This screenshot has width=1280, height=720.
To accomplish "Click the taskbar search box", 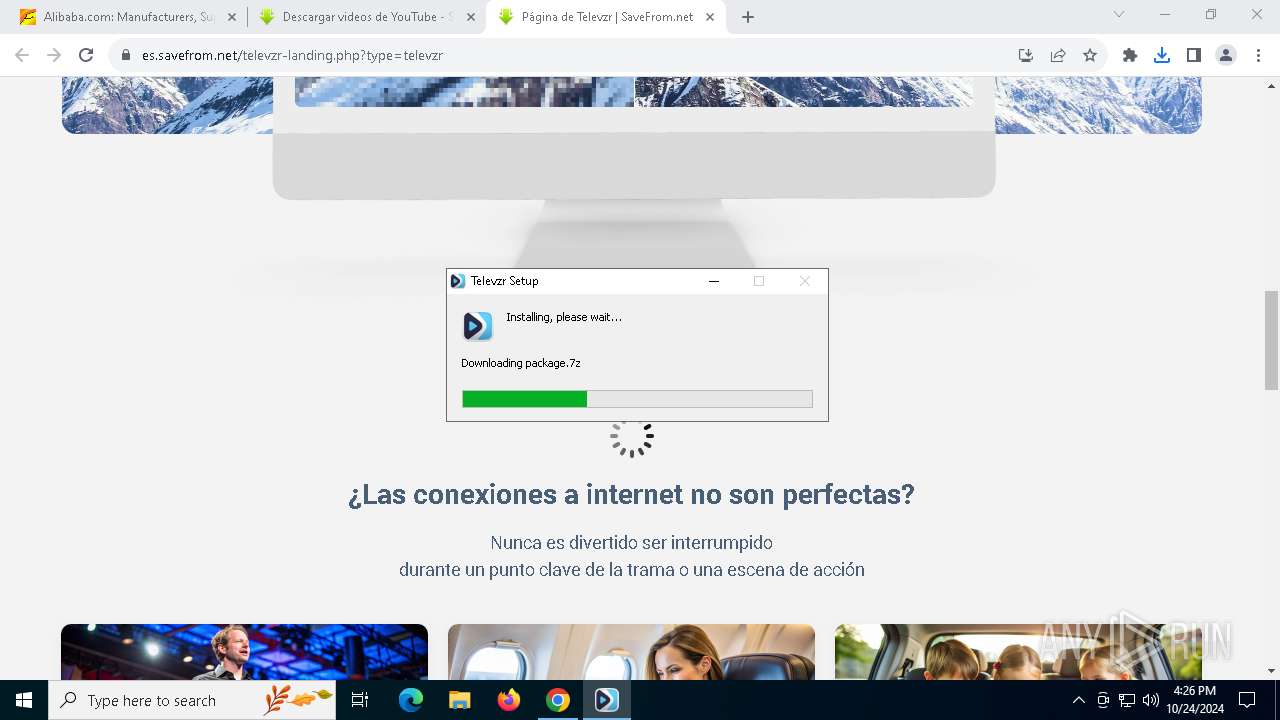I will coord(192,700).
